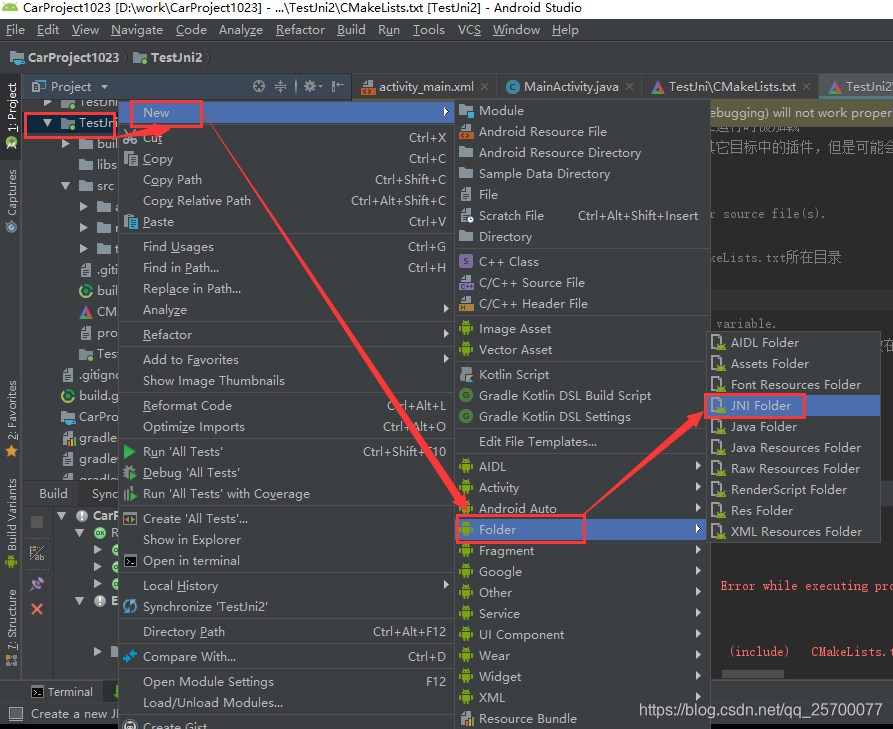Select libs folder in project tree

[97, 165]
